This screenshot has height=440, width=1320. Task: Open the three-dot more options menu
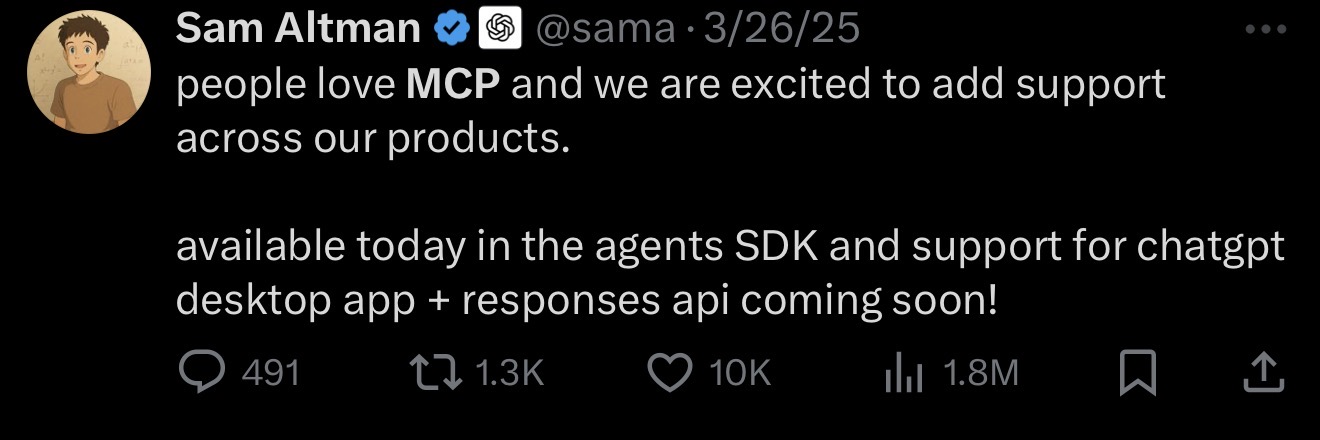[1265, 29]
